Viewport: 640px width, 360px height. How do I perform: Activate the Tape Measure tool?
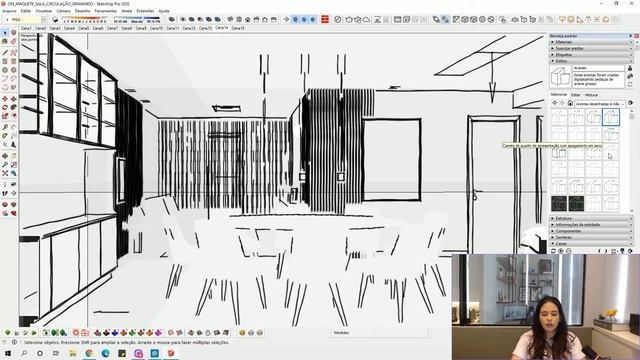point(5,127)
